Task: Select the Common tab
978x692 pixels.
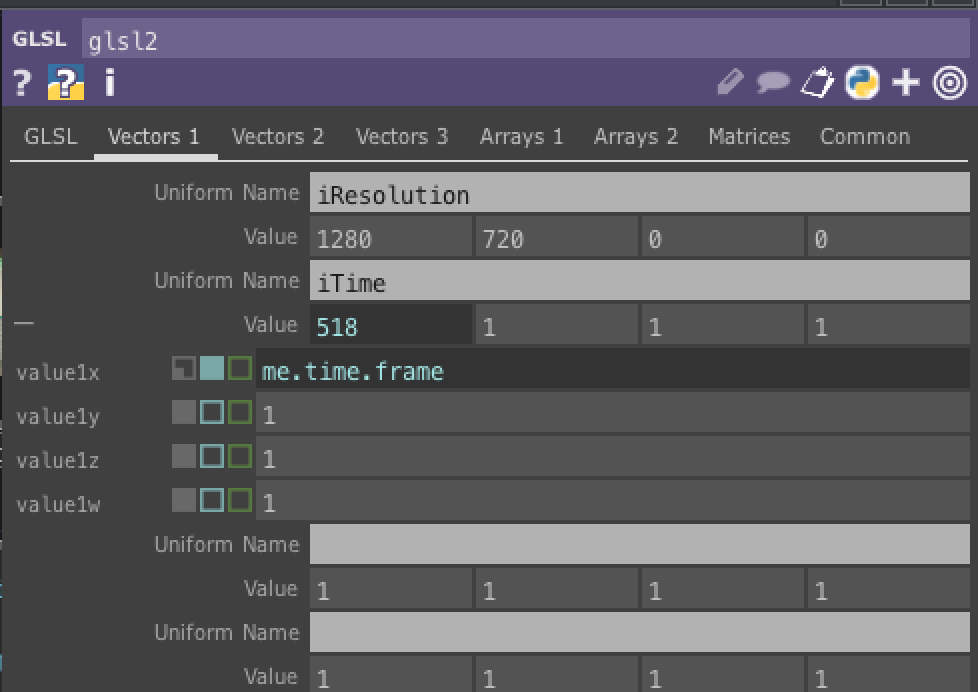Action: (x=864, y=136)
